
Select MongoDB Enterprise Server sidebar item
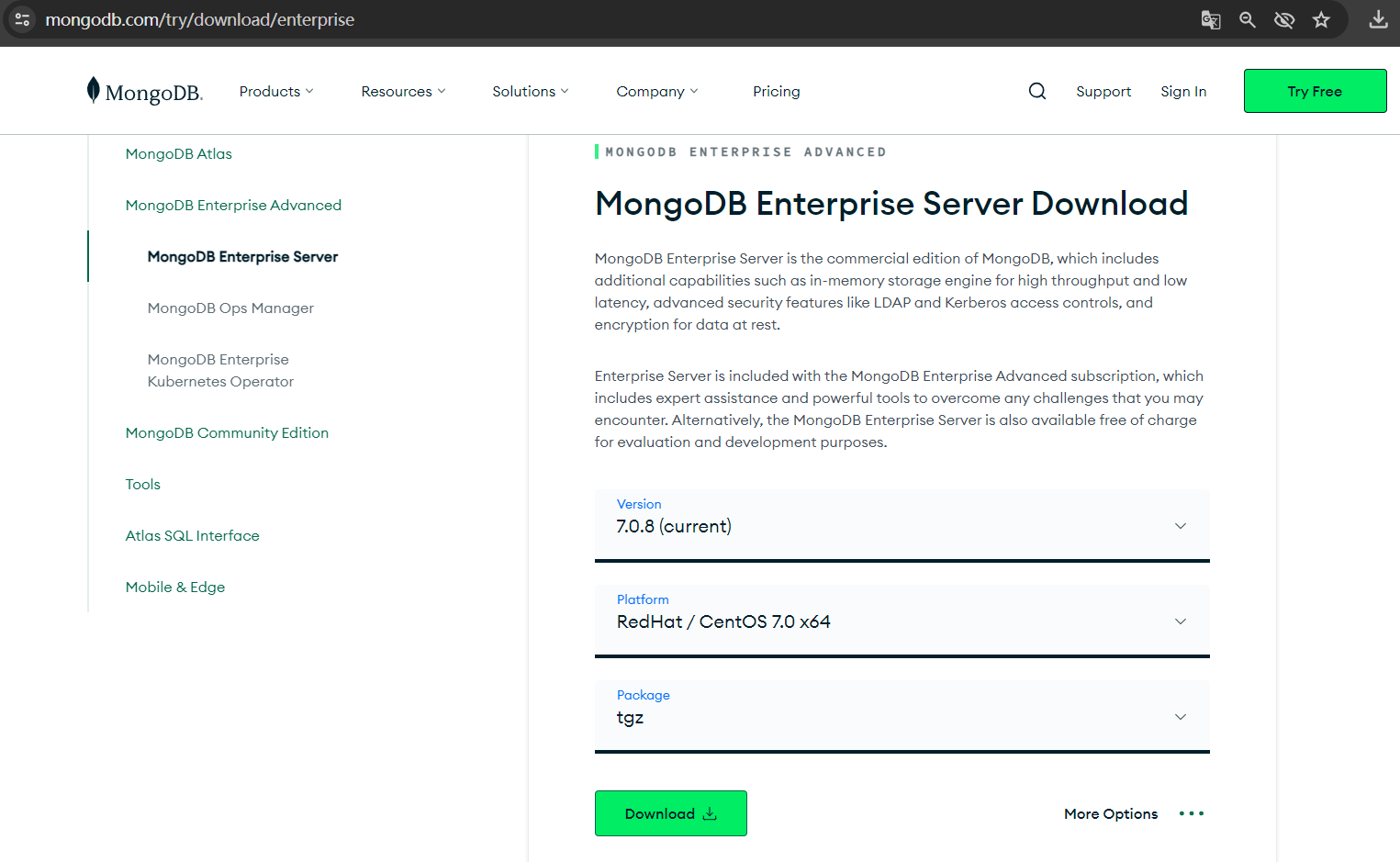242,256
